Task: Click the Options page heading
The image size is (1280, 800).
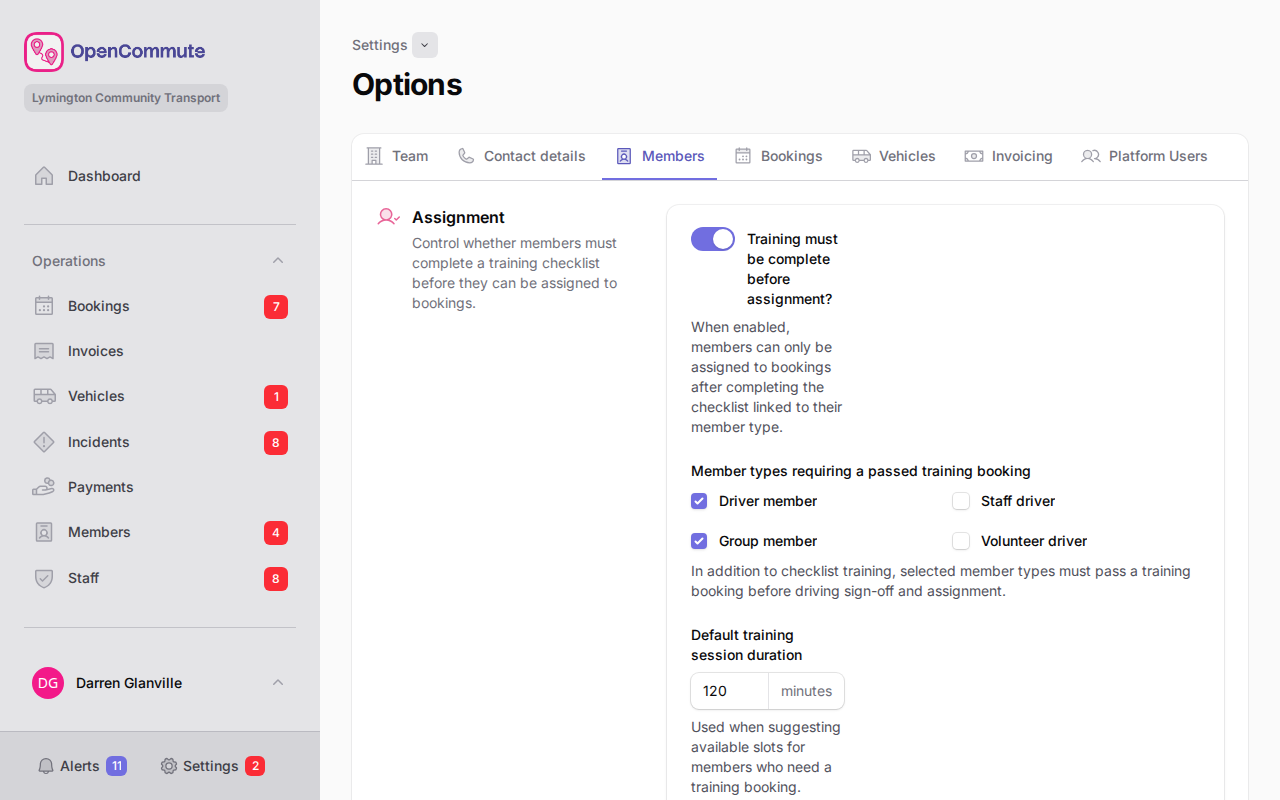Action: point(407,84)
